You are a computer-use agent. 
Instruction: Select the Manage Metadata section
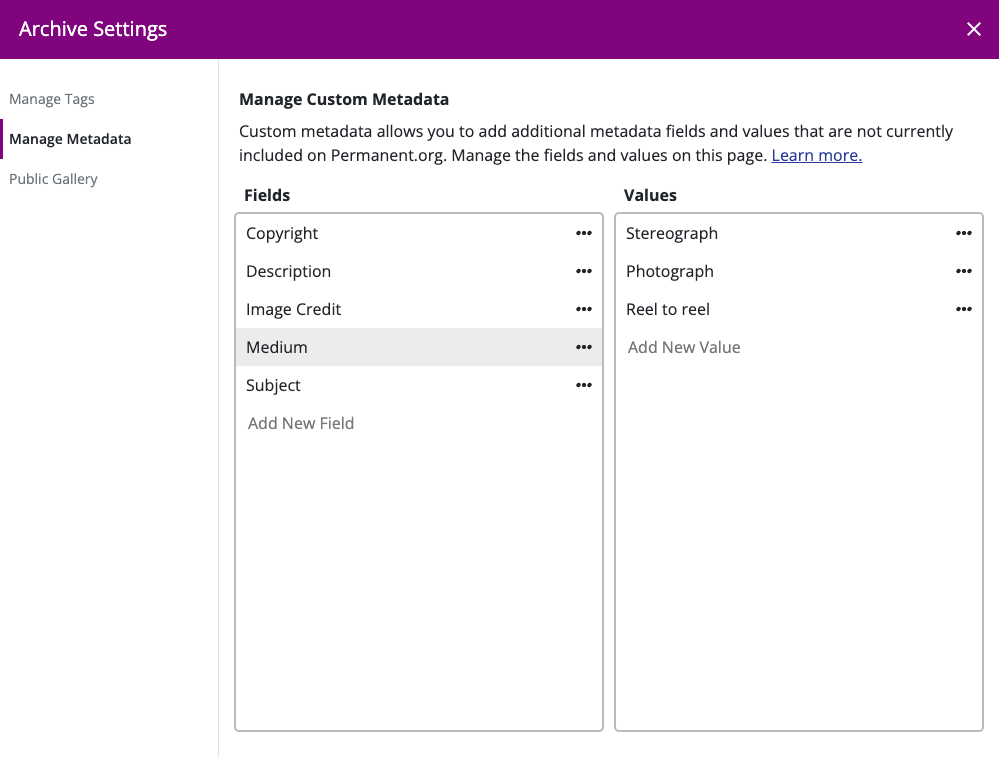70,139
